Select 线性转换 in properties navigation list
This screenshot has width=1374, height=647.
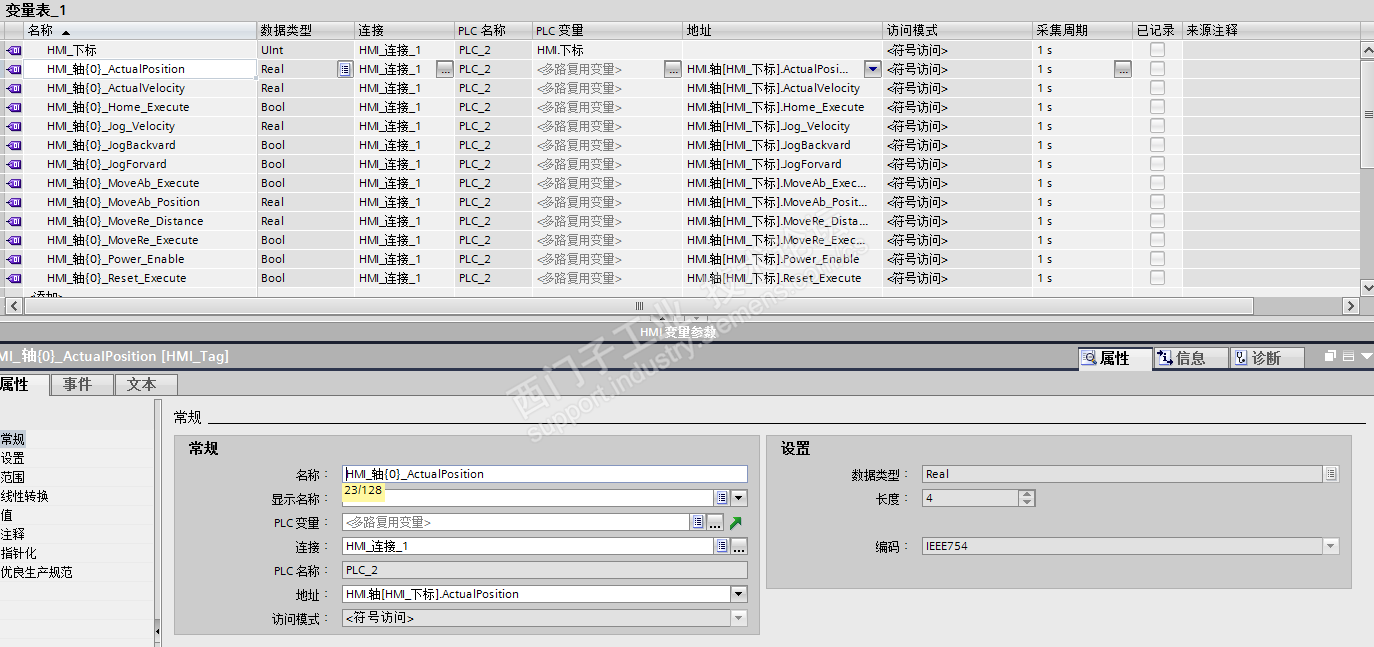click(25, 496)
